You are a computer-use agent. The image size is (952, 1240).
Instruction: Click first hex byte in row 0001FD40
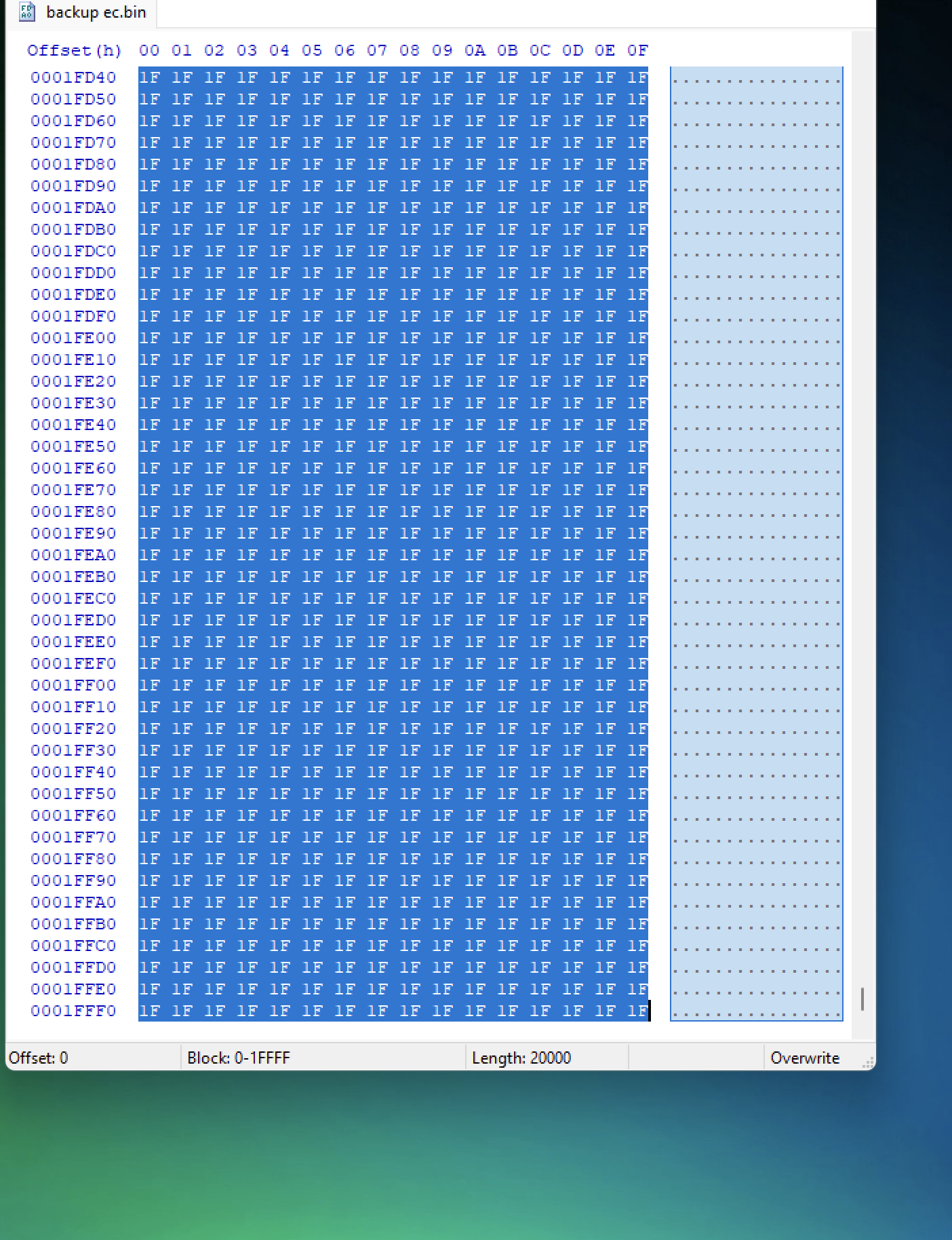click(149, 77)
